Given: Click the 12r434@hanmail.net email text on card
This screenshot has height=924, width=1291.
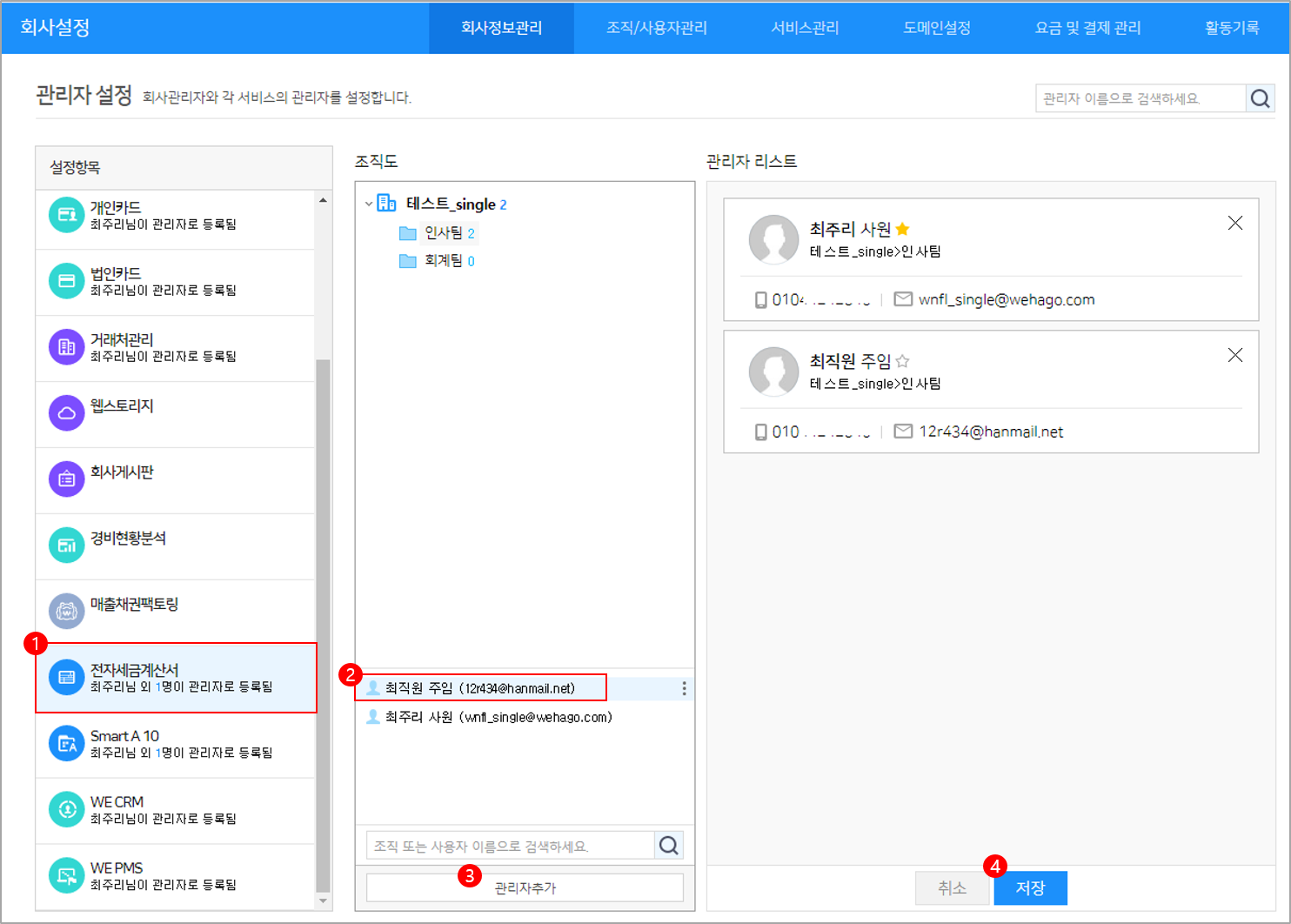Looking at the screenshot, I should [x=991, y=432].
